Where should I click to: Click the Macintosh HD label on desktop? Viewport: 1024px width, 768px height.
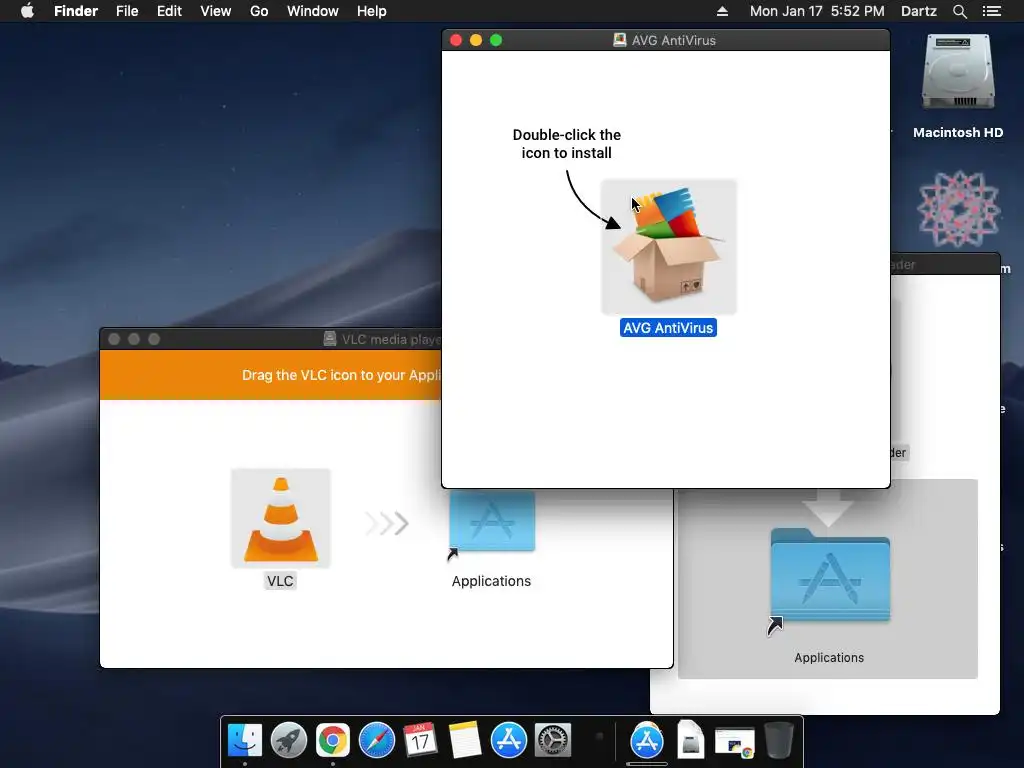pos(958,133)
